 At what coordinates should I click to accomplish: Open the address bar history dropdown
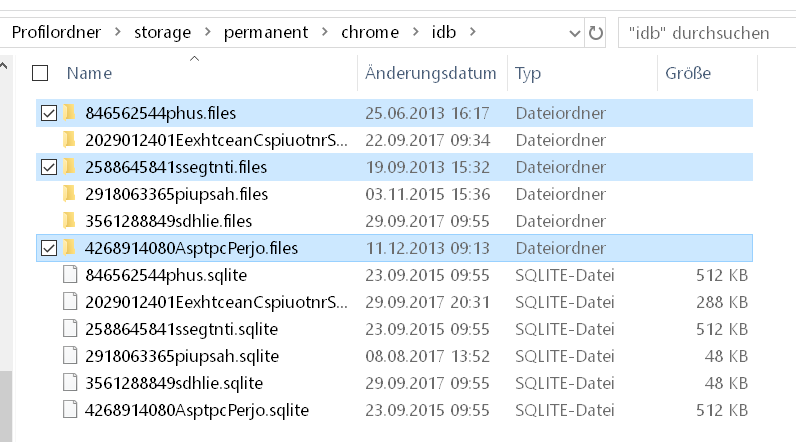point(575,33)
